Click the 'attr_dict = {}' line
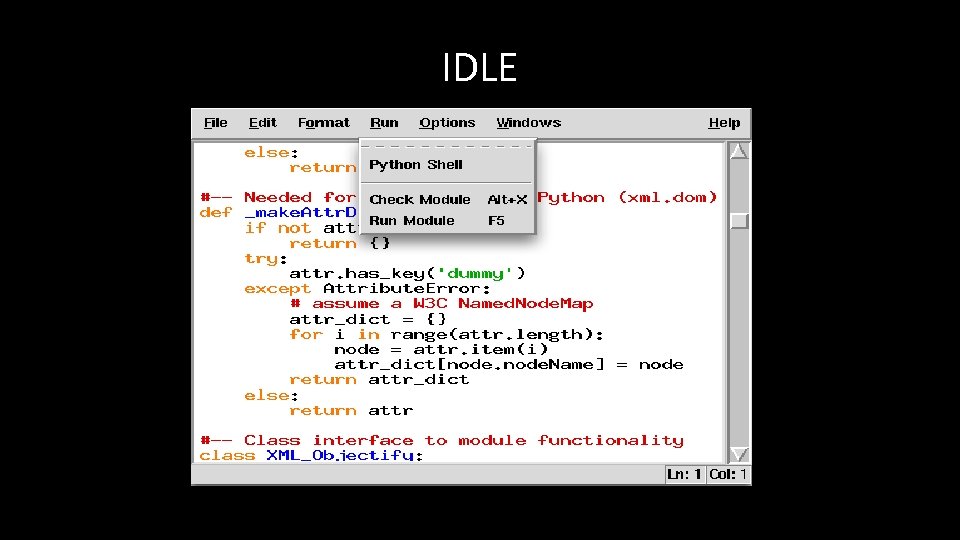 coord(368,319)
